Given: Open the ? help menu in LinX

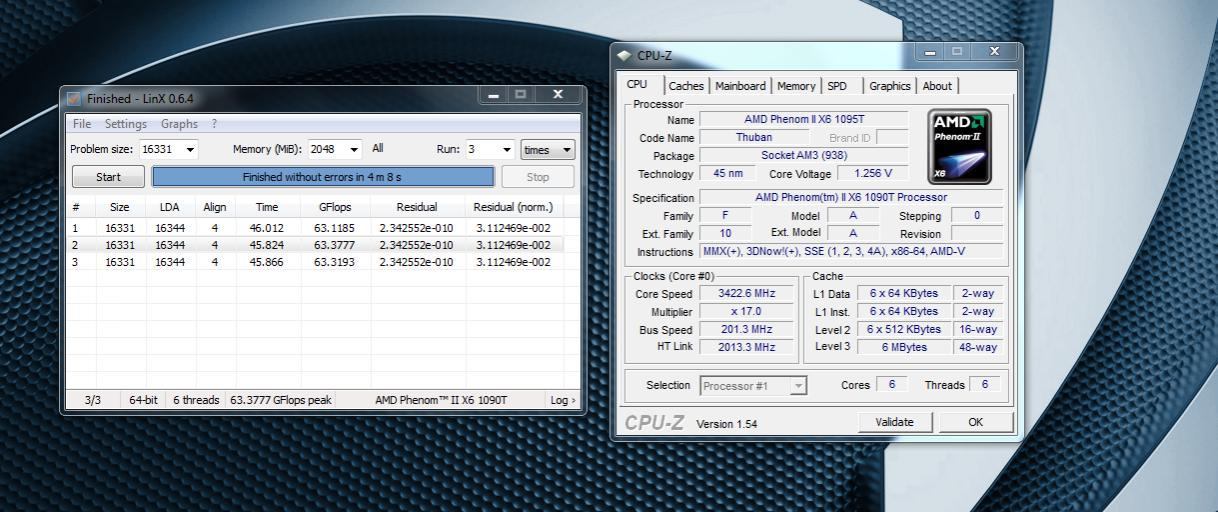Looking at the screenshot, I should [214, 124].
